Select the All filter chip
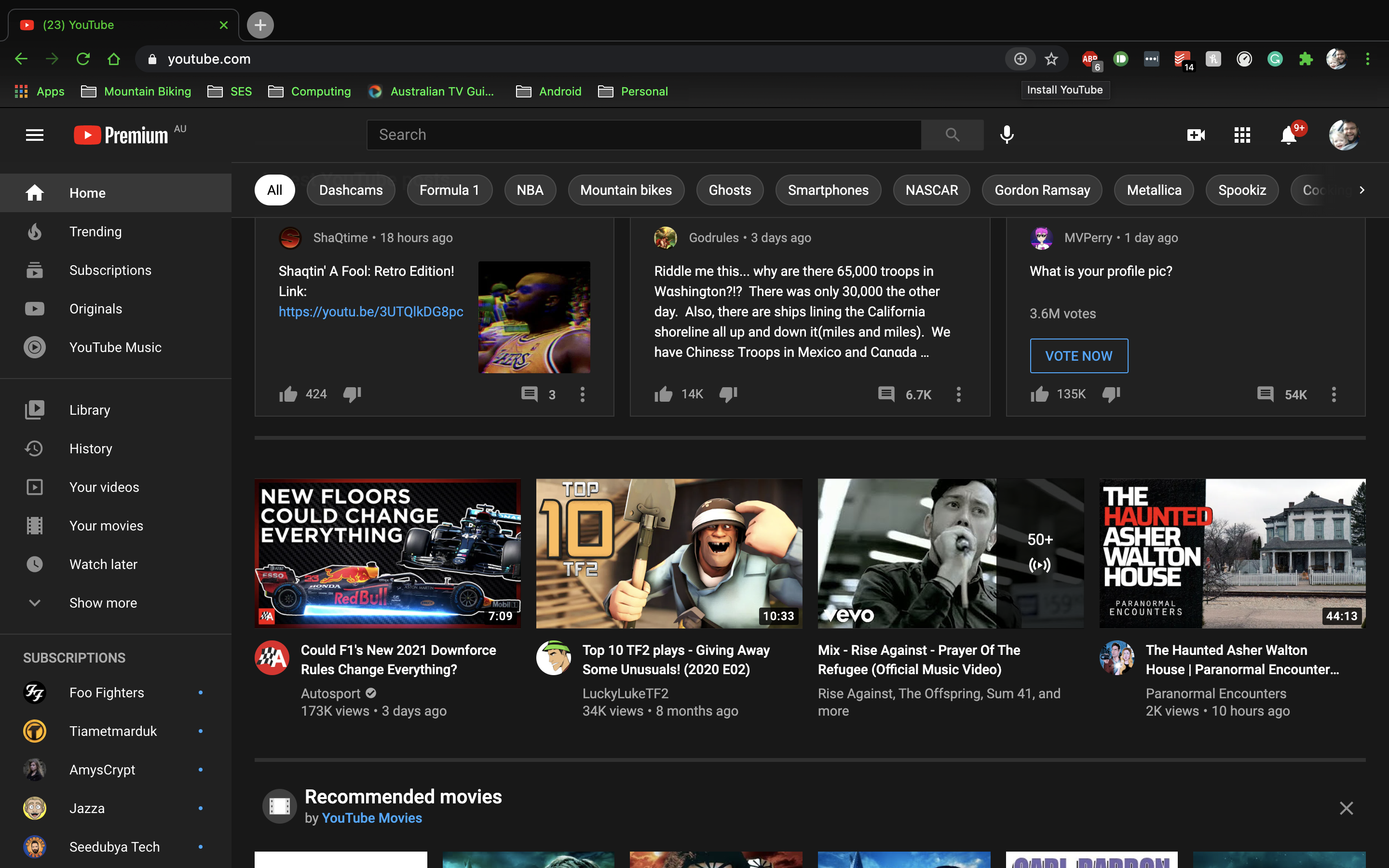The width and height of the screenshot is (1389, 868). click(274, 190)
